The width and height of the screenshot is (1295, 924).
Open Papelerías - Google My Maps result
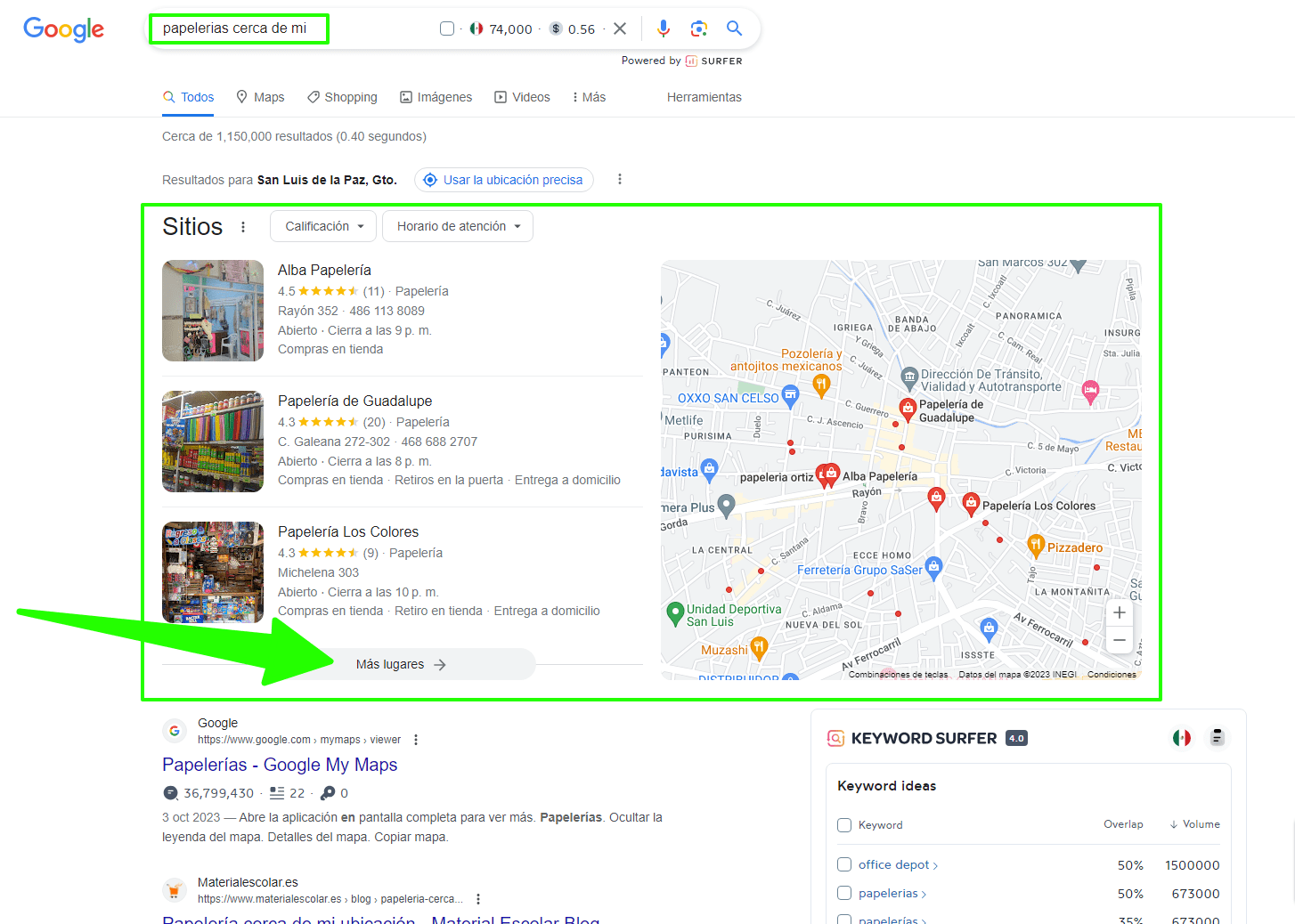pyautogui.click(x=280, y=765)
